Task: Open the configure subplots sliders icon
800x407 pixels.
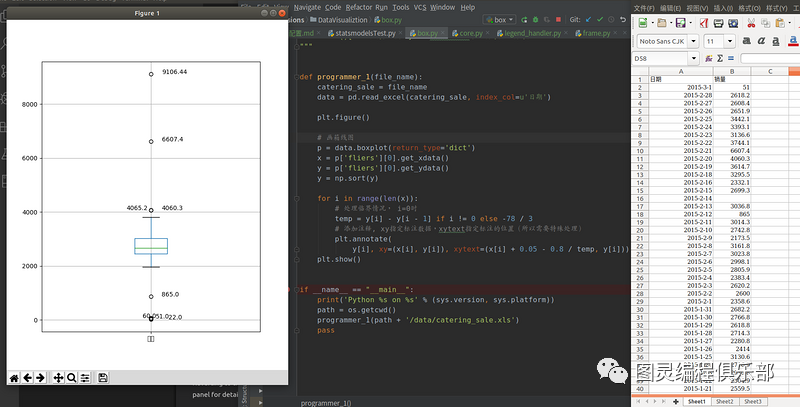Action: [85, 378]
